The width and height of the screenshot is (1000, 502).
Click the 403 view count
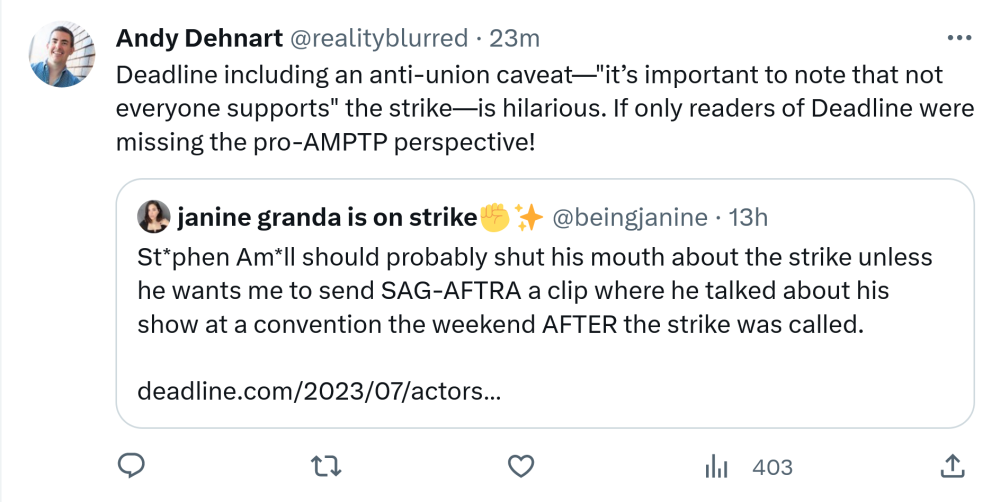(x=771, y=467)
